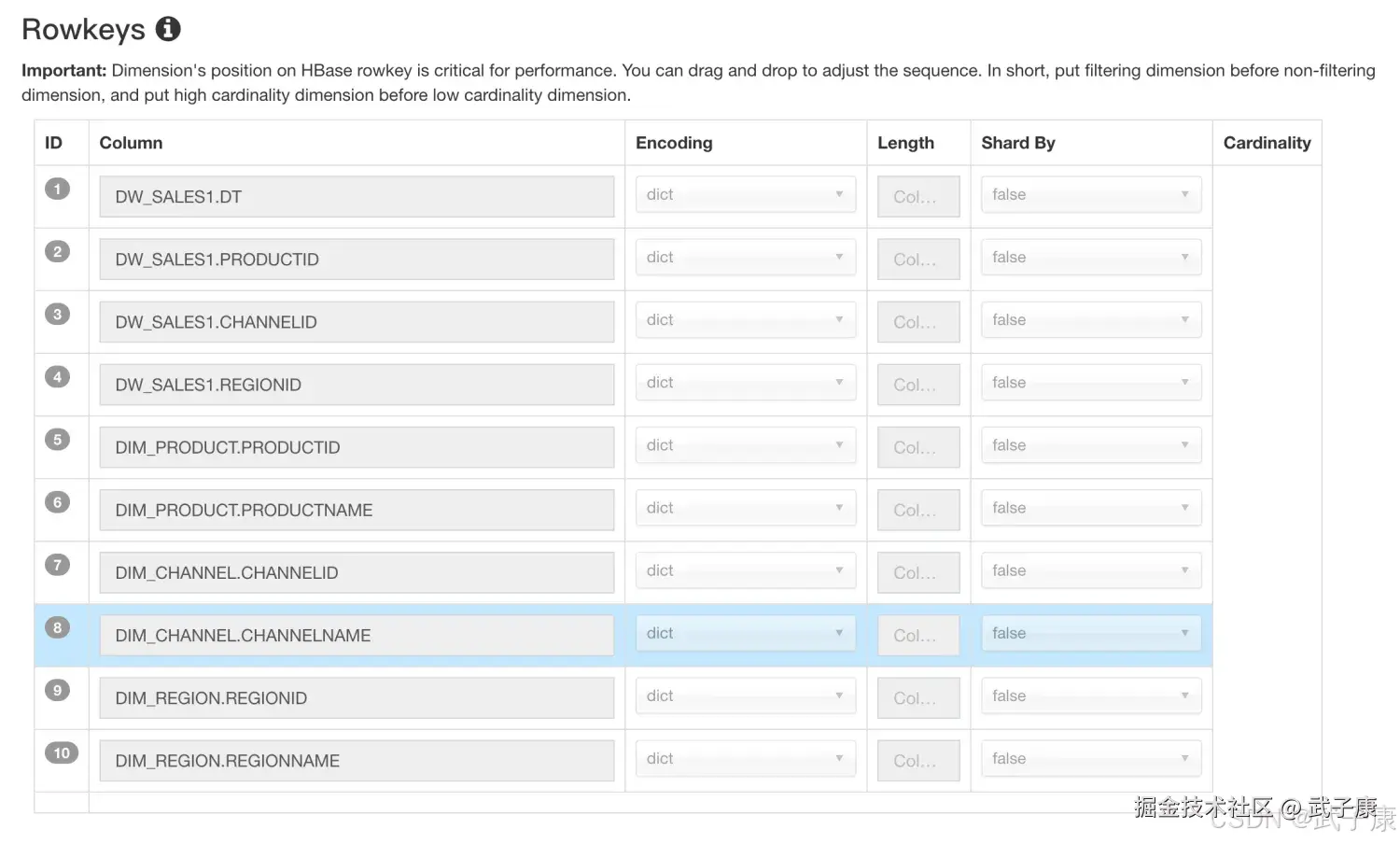Click the Encoding column header
The image size is (1400, 843).
pyautogui.click(x=674, y=143)
